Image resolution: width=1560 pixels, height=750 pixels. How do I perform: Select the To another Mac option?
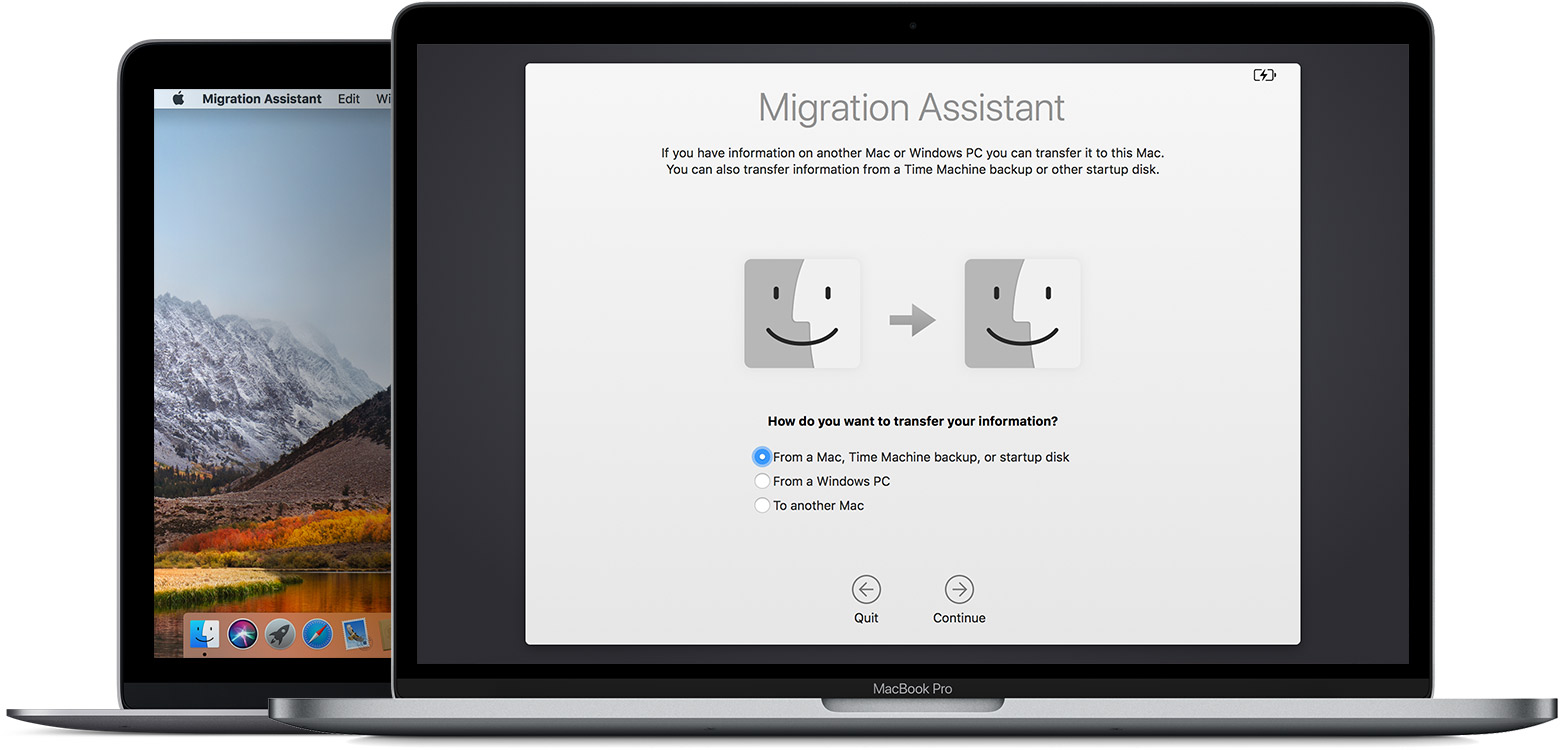pyautogui.click(x=762, y=505)
